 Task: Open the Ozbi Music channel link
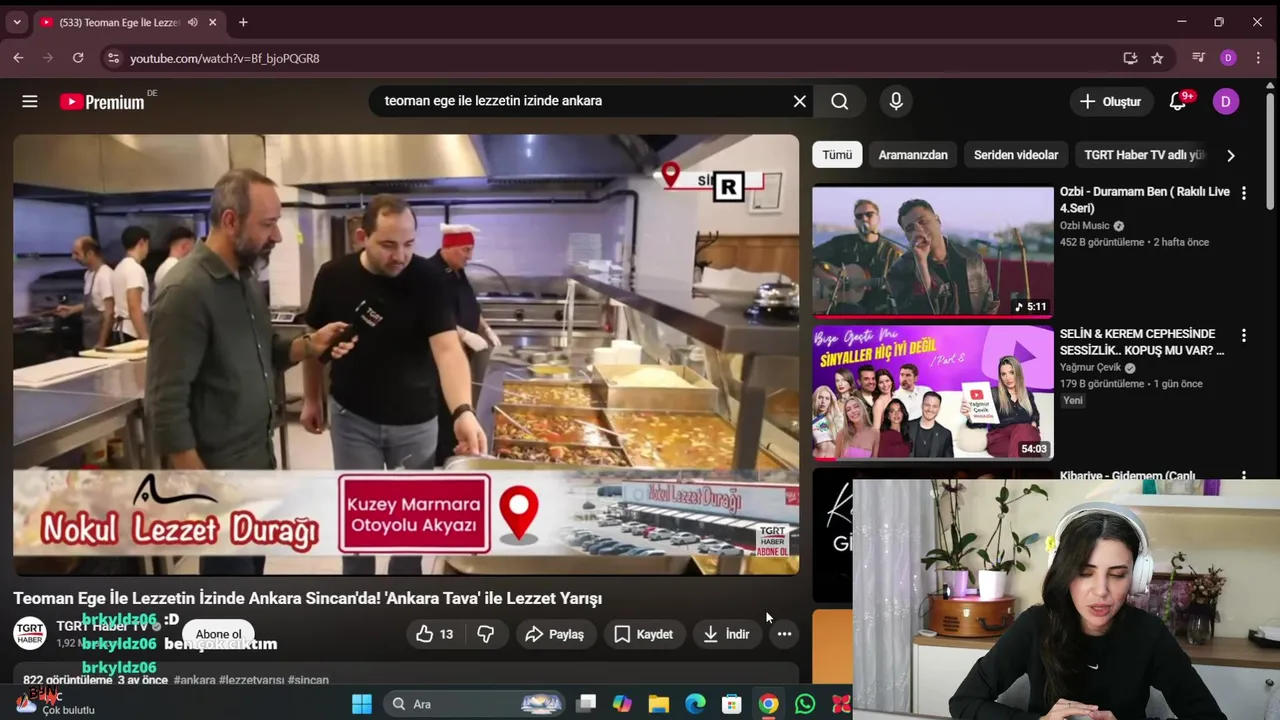pos(1085,226)
